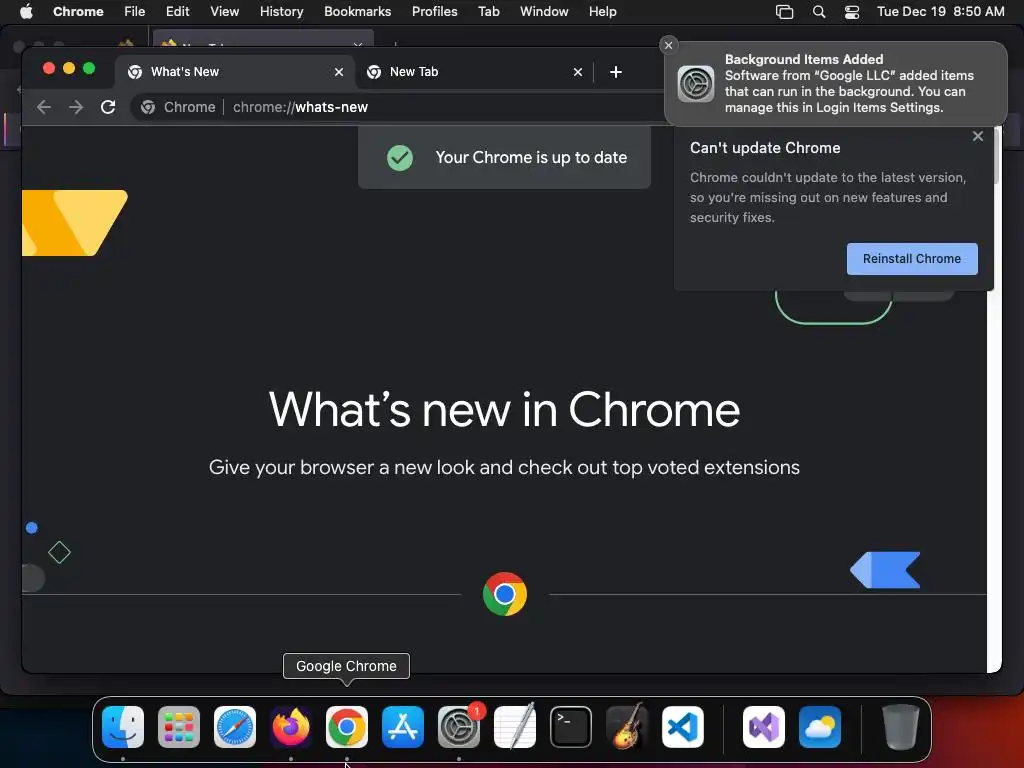Launch Visual Studio Code from dock
The width and height of the screenshot is (1024, 768).
click(682, 727)
